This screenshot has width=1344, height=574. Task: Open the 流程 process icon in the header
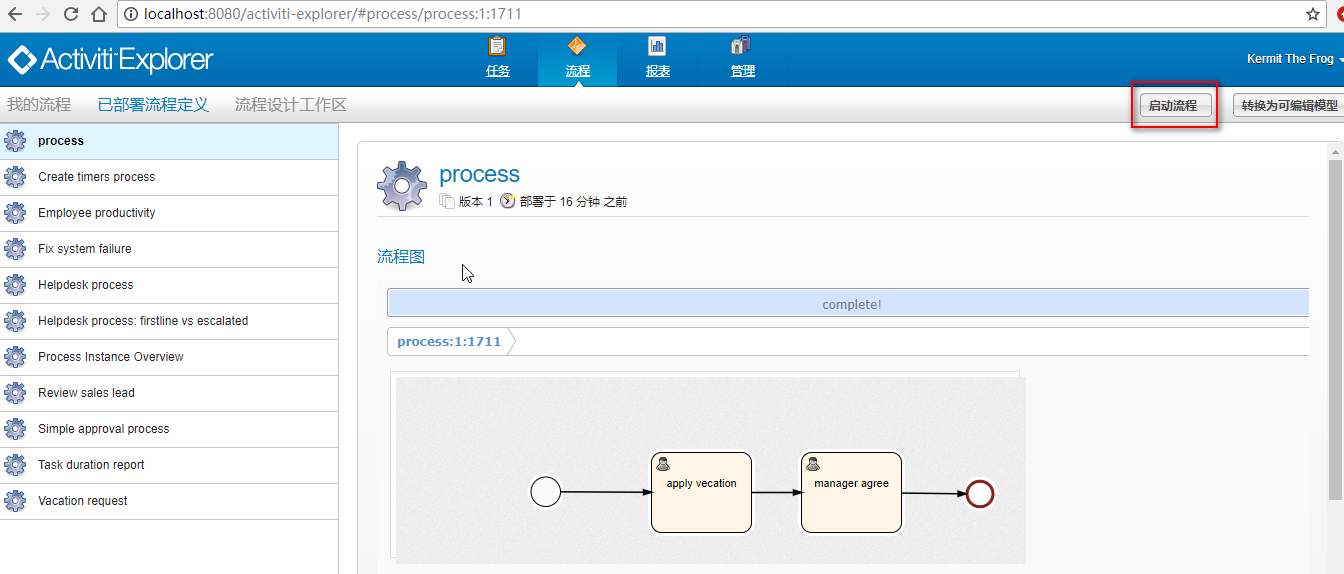(577, 47)
